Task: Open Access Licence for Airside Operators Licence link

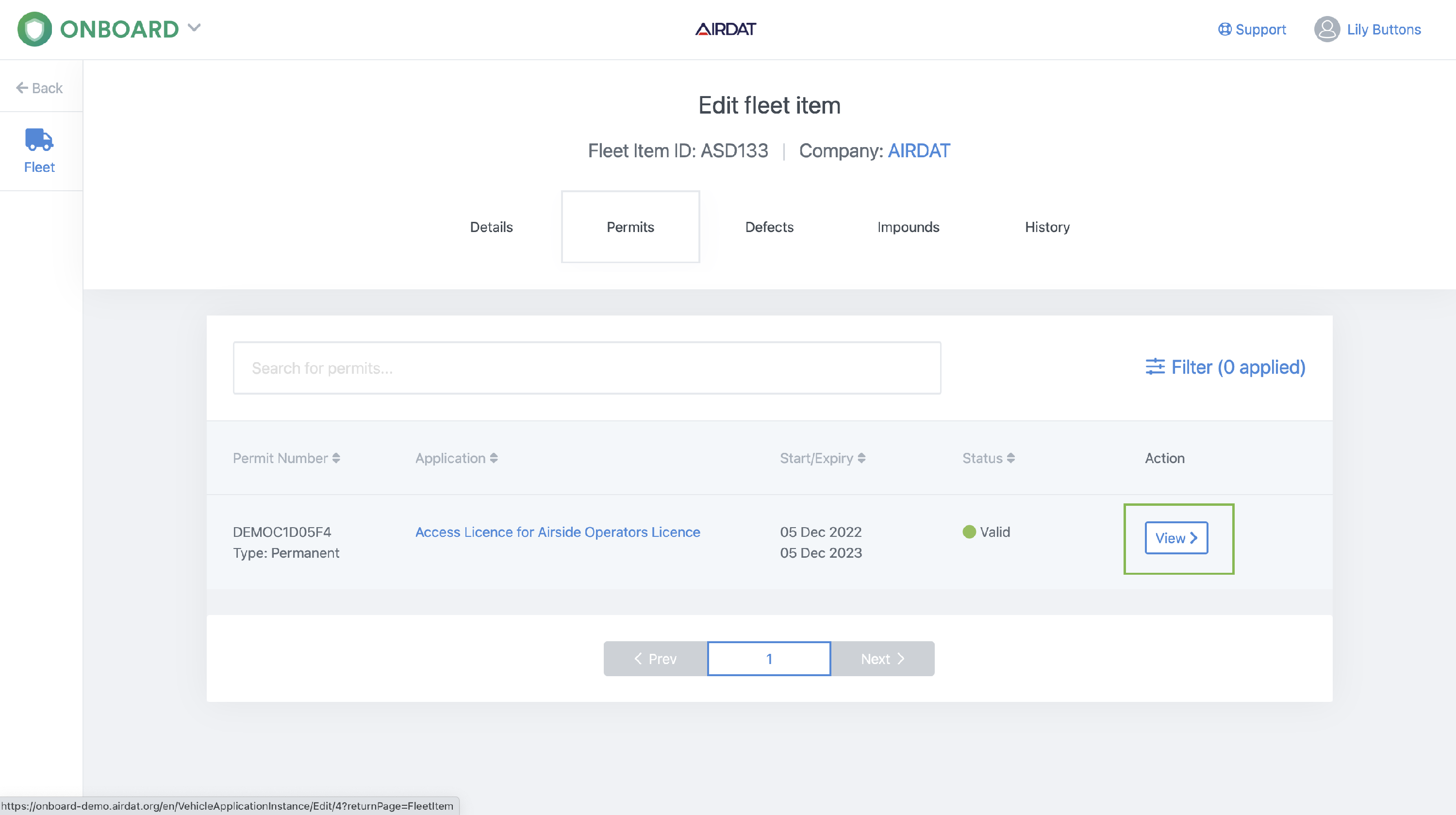Action: point(557,532)
